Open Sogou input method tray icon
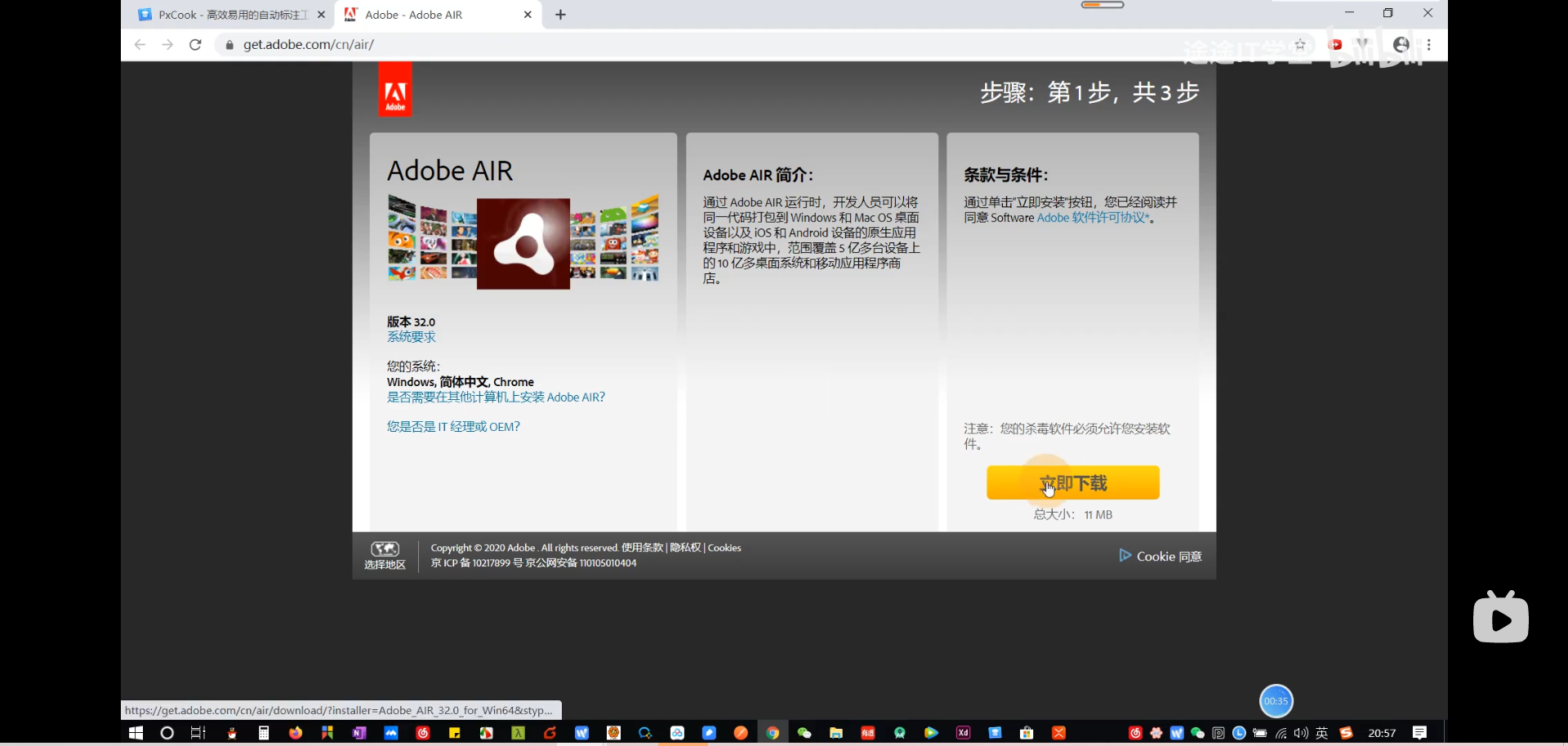The height and width of the screenshot is (746, 1568). [x=1346, y=733]
